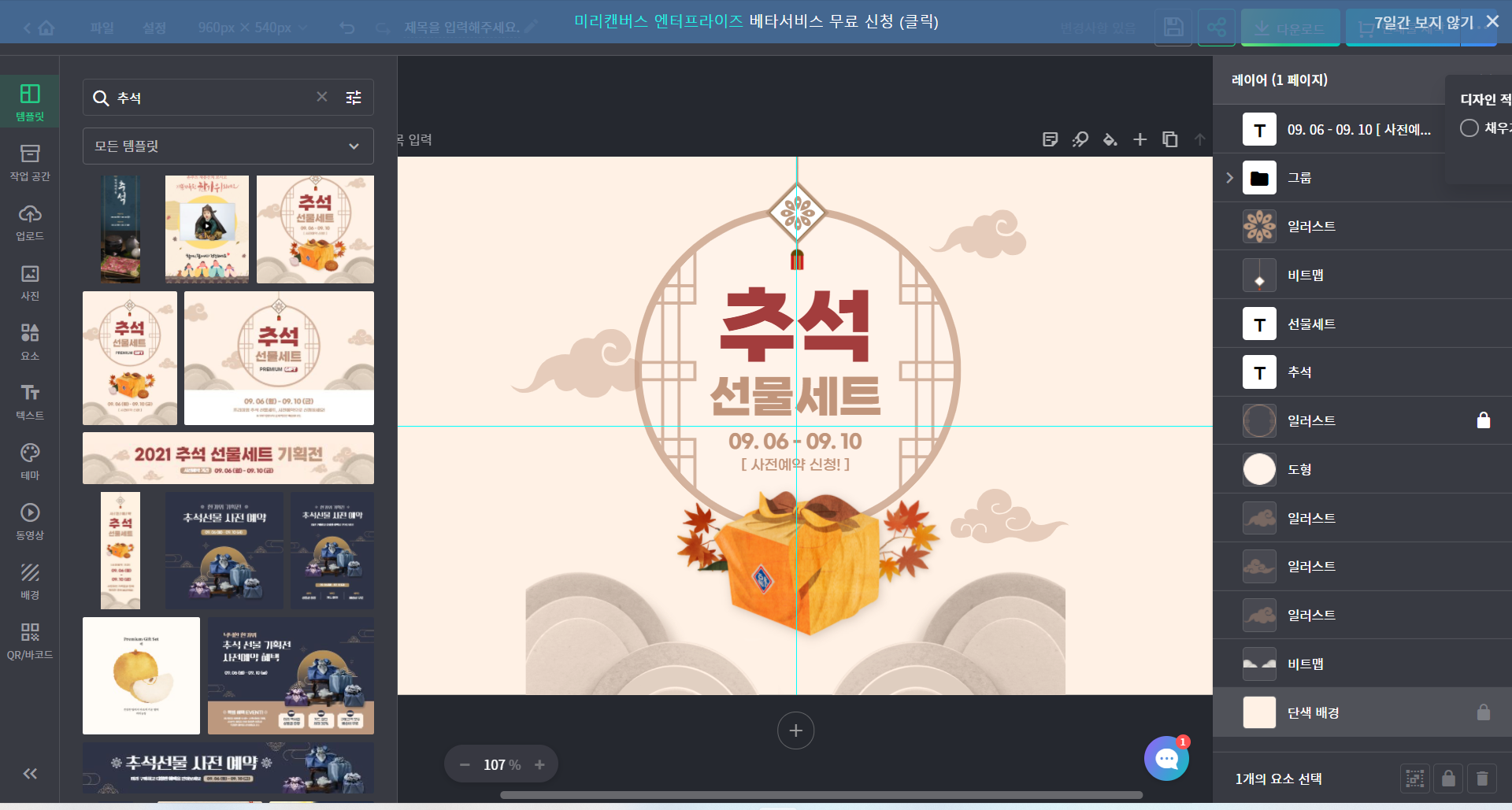The height and width of the screenshot is (810, 1512).
Task: Open the 동영상 sidebar panel
Action: (x=30, y=521)
